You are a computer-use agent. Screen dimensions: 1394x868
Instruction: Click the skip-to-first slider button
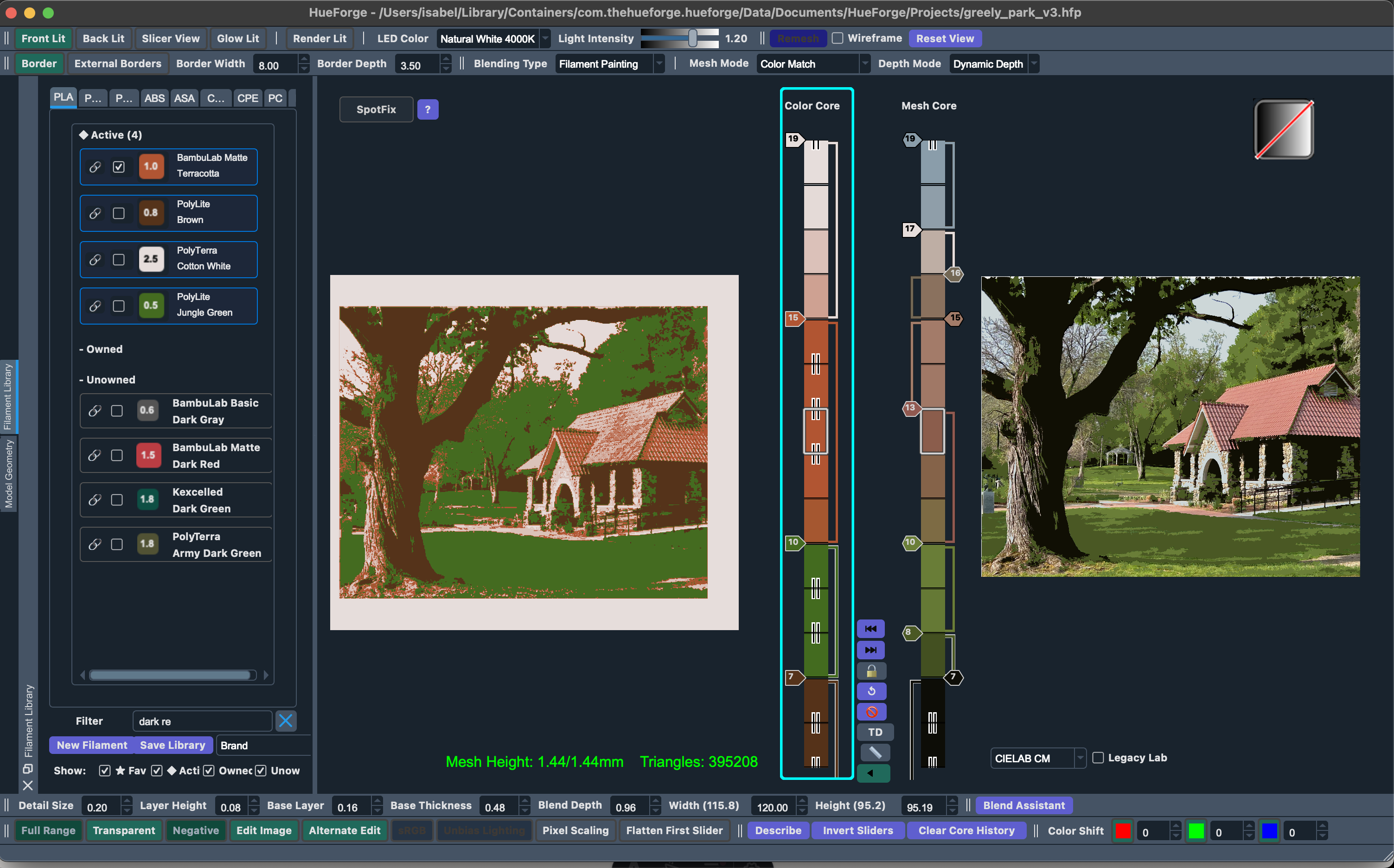click(x=870, y=629)
